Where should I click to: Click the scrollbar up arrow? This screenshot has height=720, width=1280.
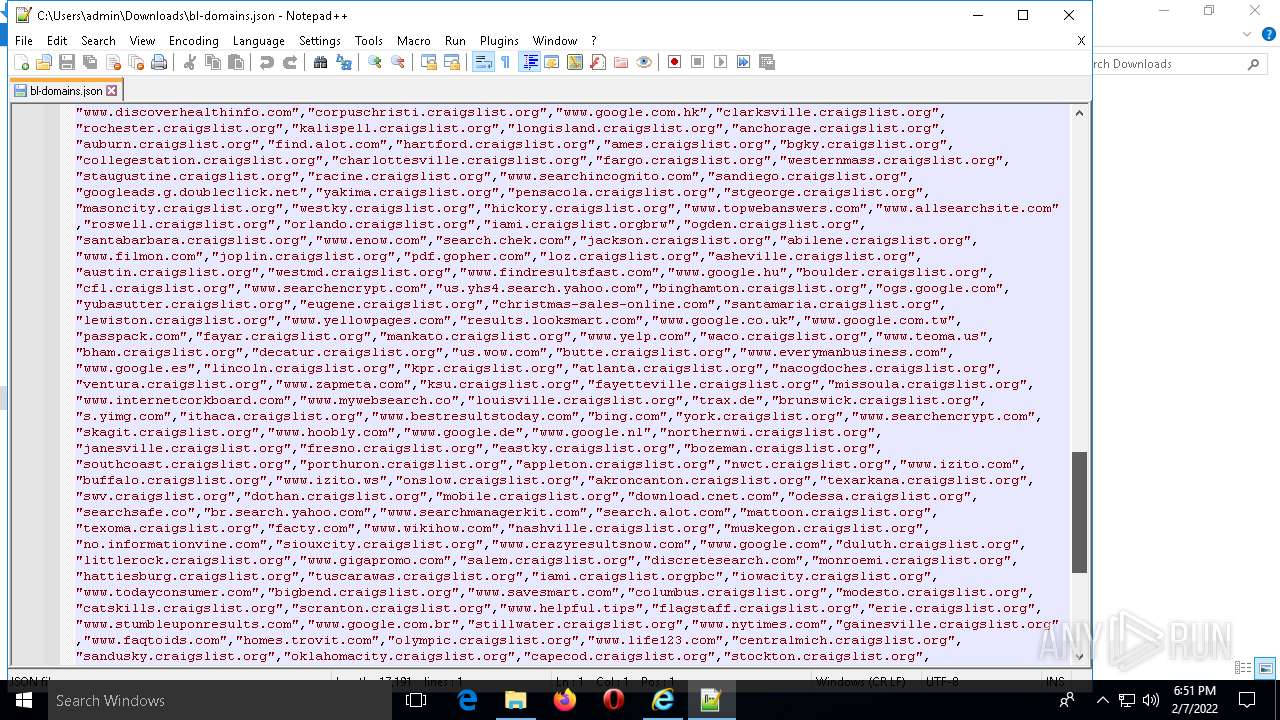(1079, 113)
